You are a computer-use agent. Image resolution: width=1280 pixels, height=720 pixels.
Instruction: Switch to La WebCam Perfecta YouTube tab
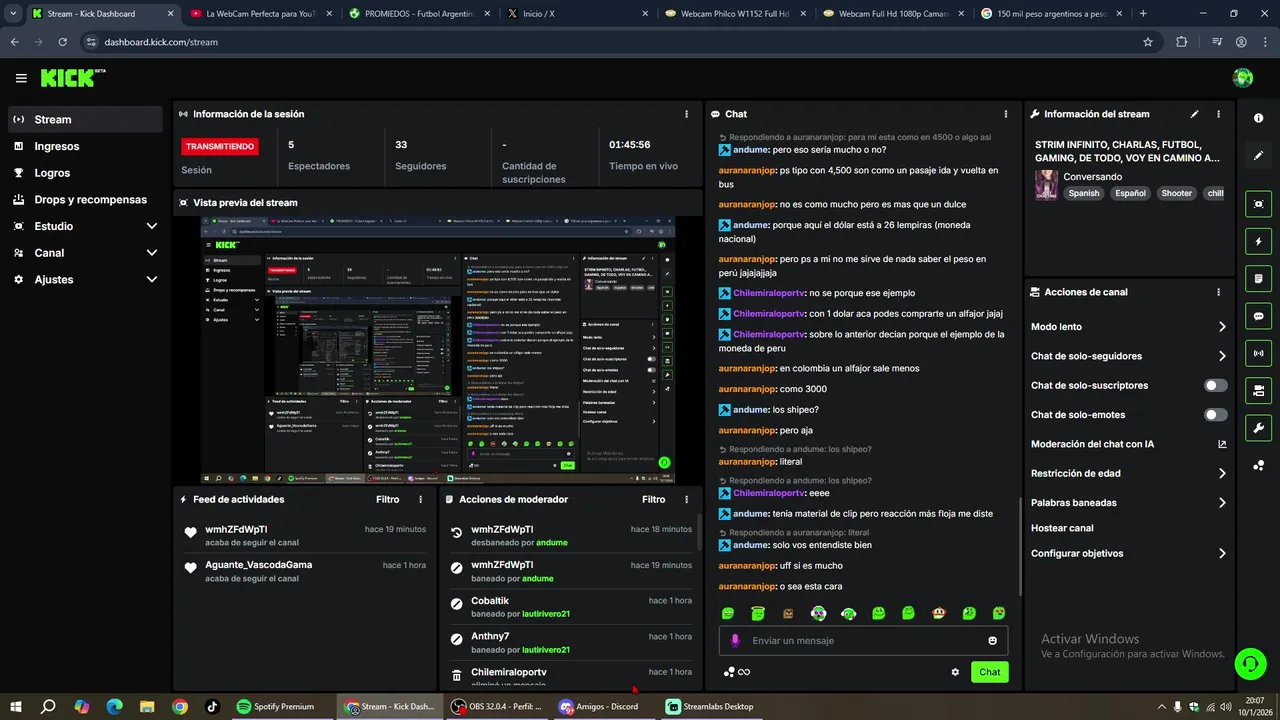(x=260, y=14)
